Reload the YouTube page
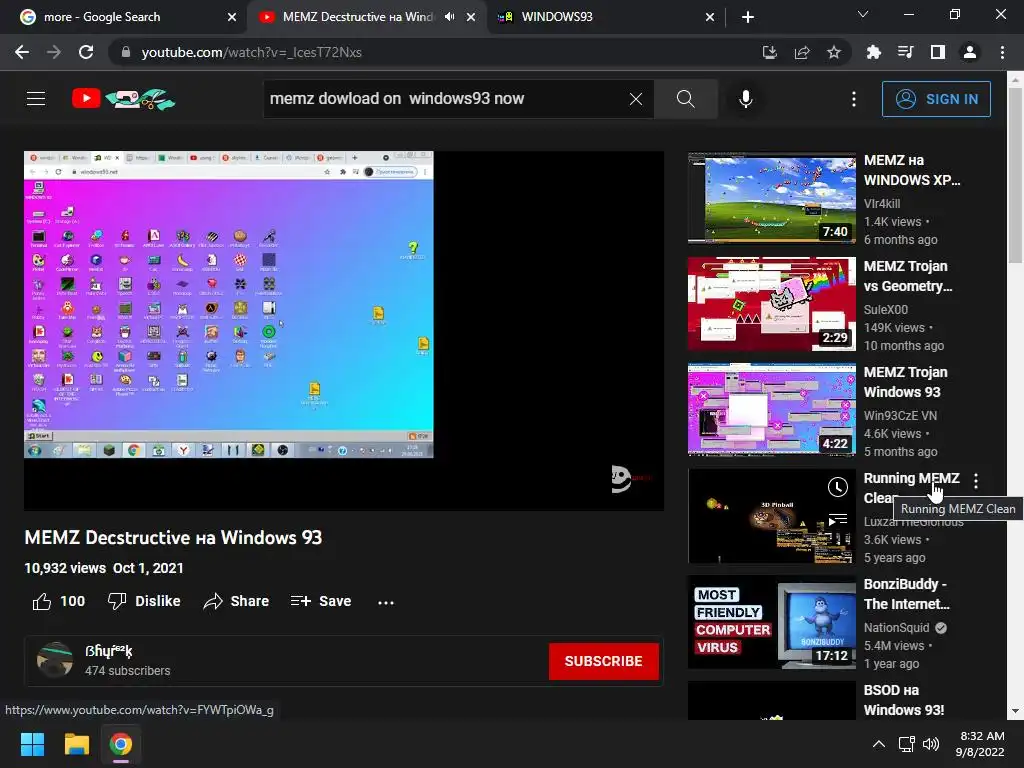This screenshot has height=768, width=1024. click(86, 52)
